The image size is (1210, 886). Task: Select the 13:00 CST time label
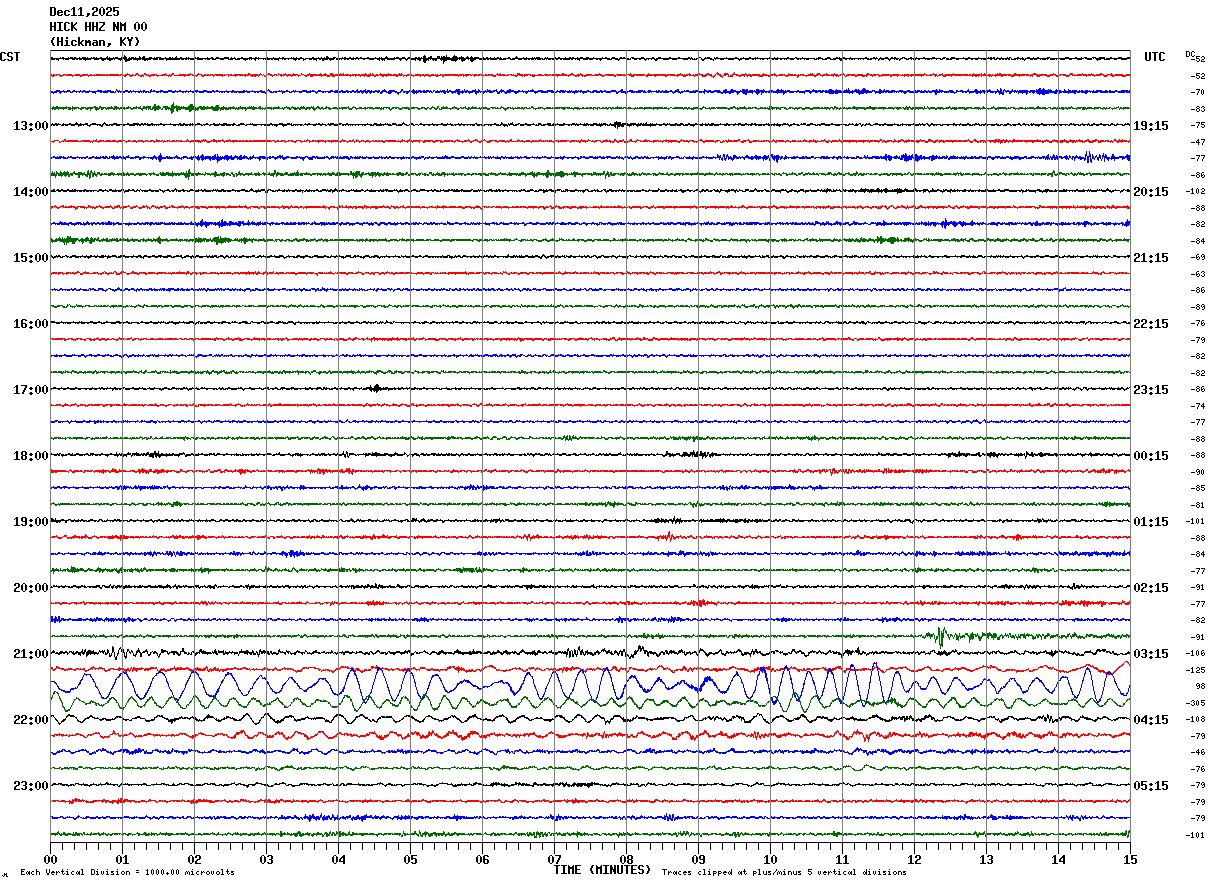pos(30,126)
